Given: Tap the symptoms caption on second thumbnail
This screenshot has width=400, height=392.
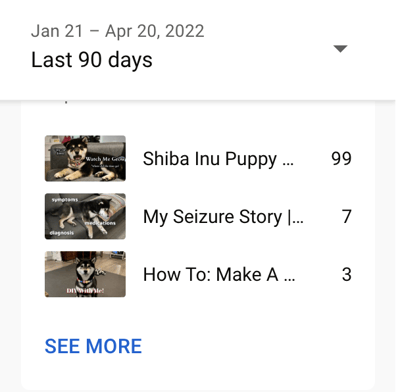Looking at the screenshot, I should [x=65, y=200].
